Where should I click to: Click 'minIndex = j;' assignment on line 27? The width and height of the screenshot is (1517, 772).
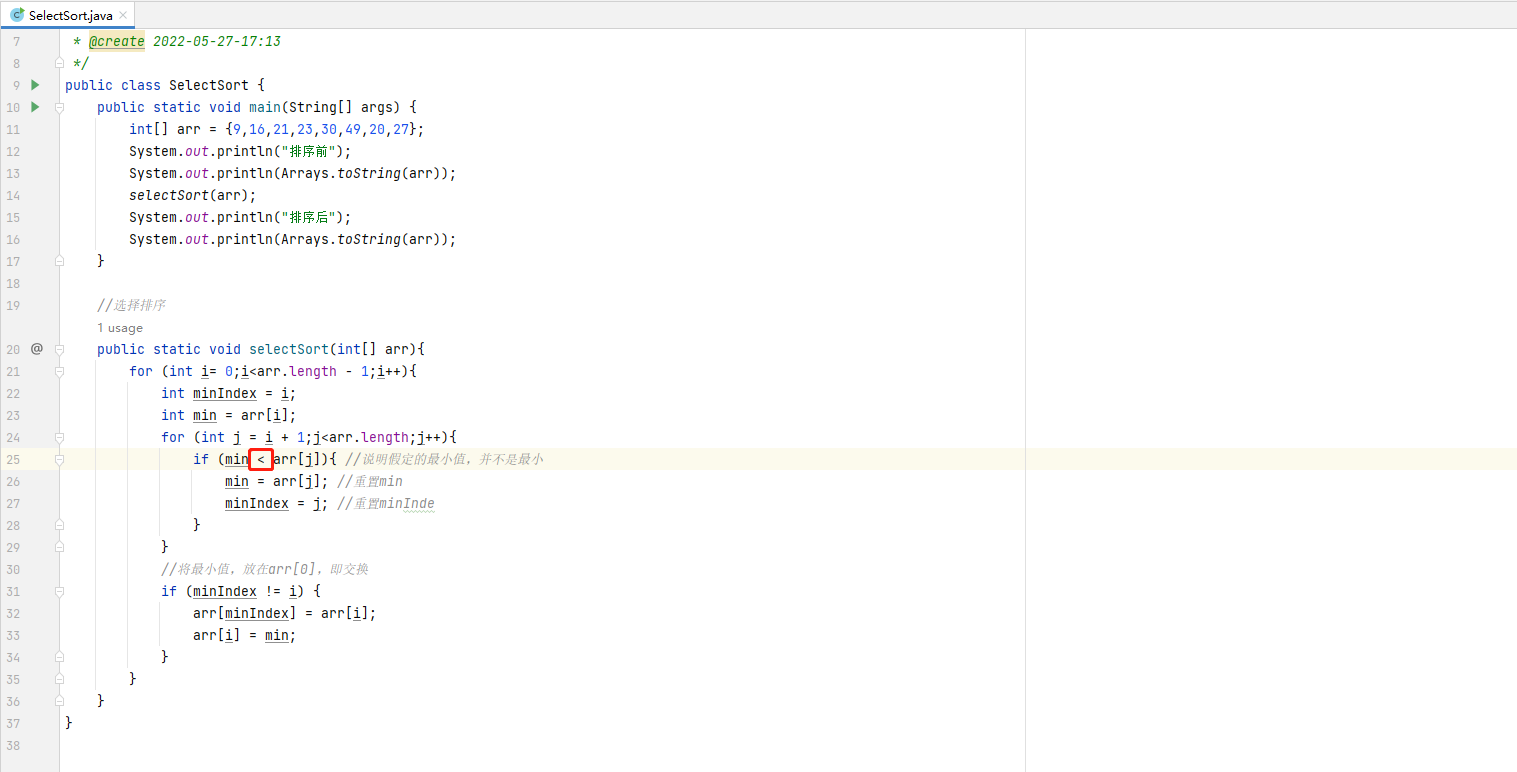click(x=277, y=503)
